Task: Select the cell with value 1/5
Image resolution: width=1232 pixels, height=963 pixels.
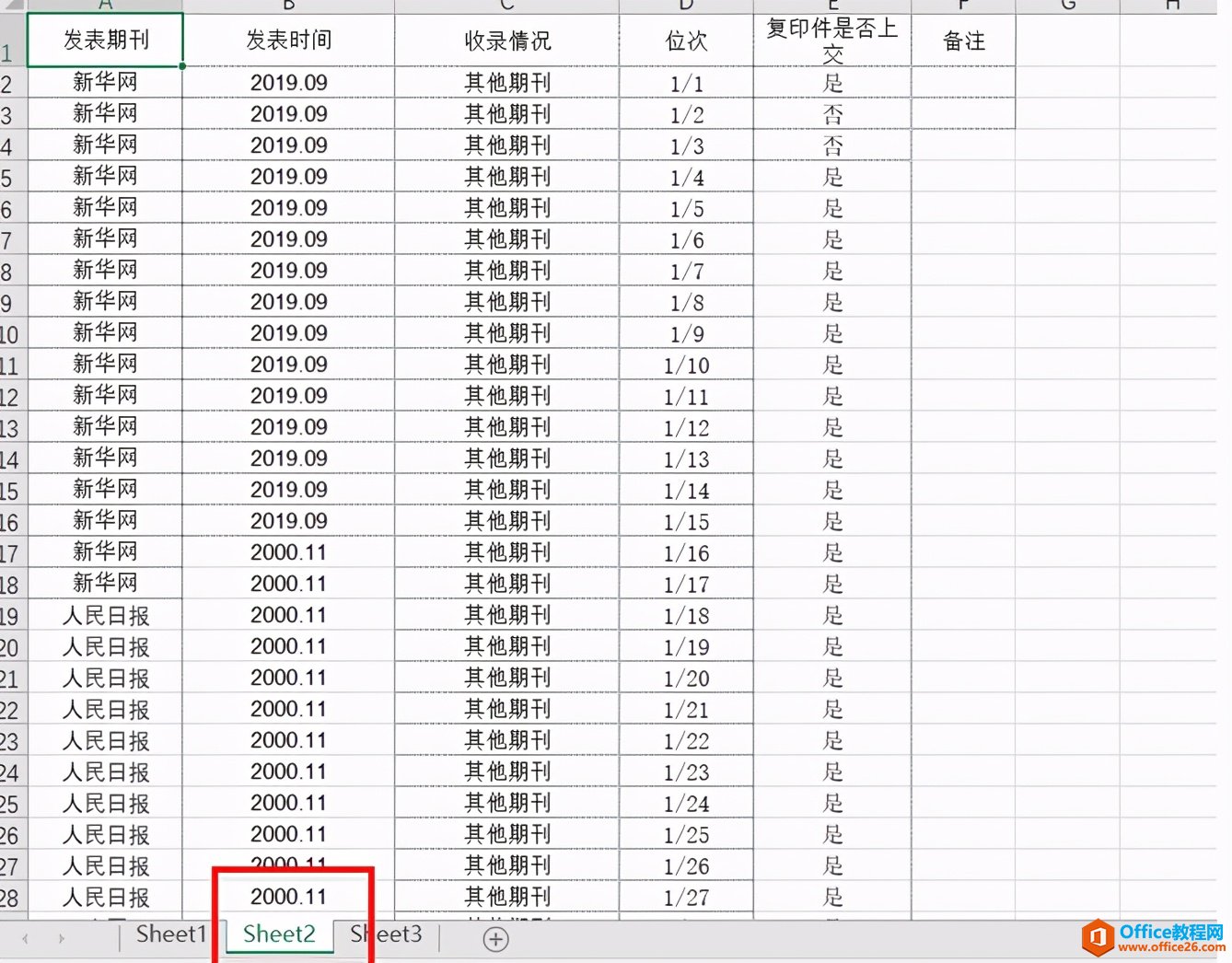Action: [686, 208]
